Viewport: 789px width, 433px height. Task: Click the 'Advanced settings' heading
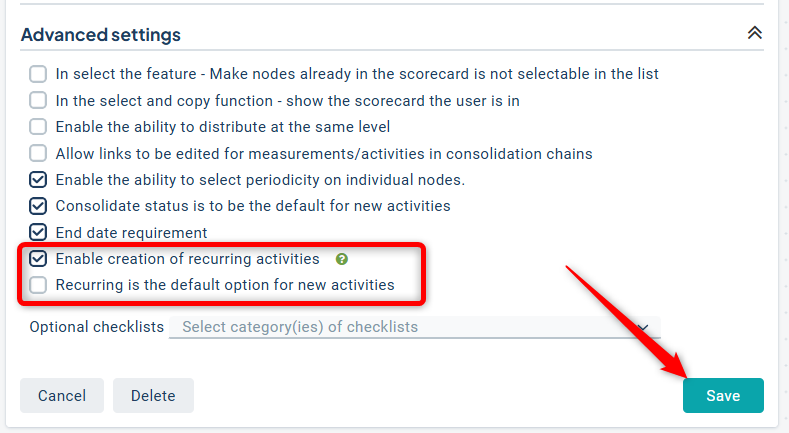coord(101,35)
